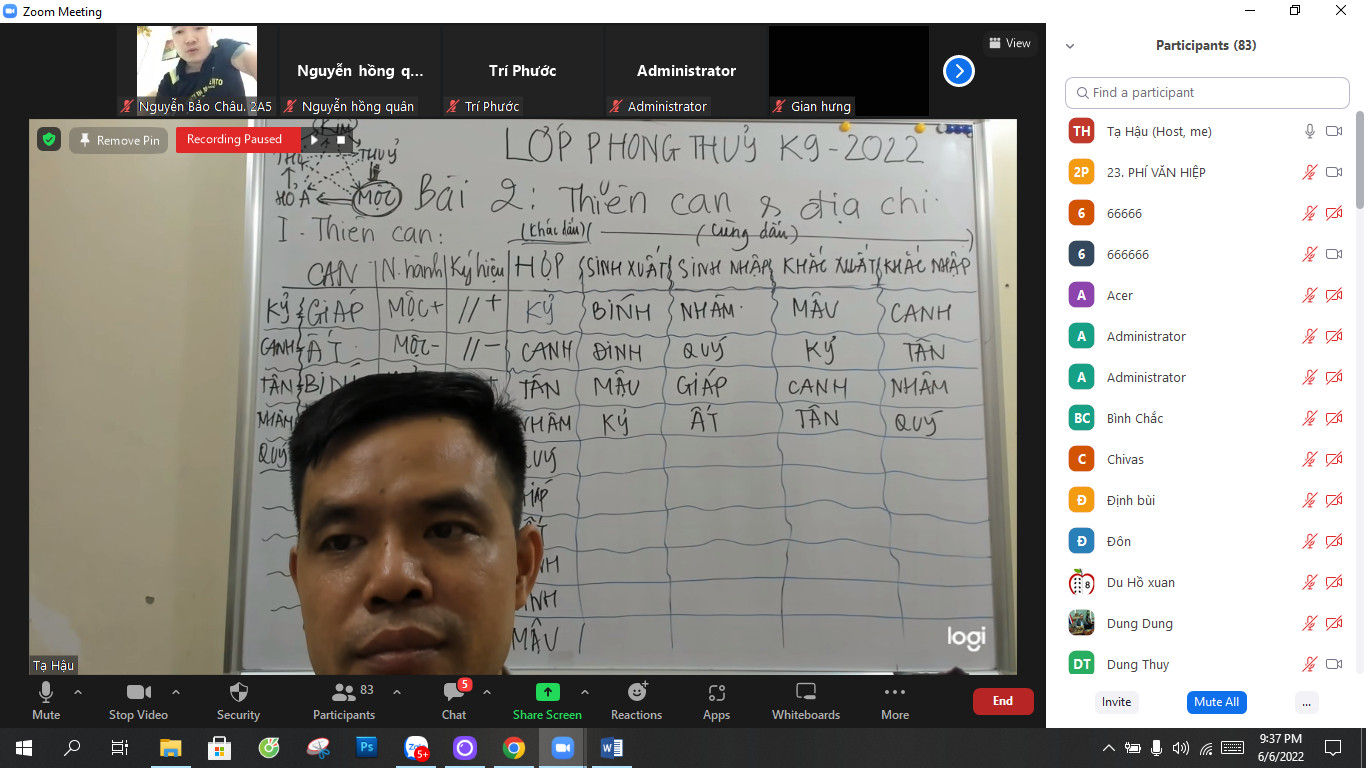Start sharing your screen
Screen dimensions: 1366x768
pyautogui.click(x=547, y=700)
